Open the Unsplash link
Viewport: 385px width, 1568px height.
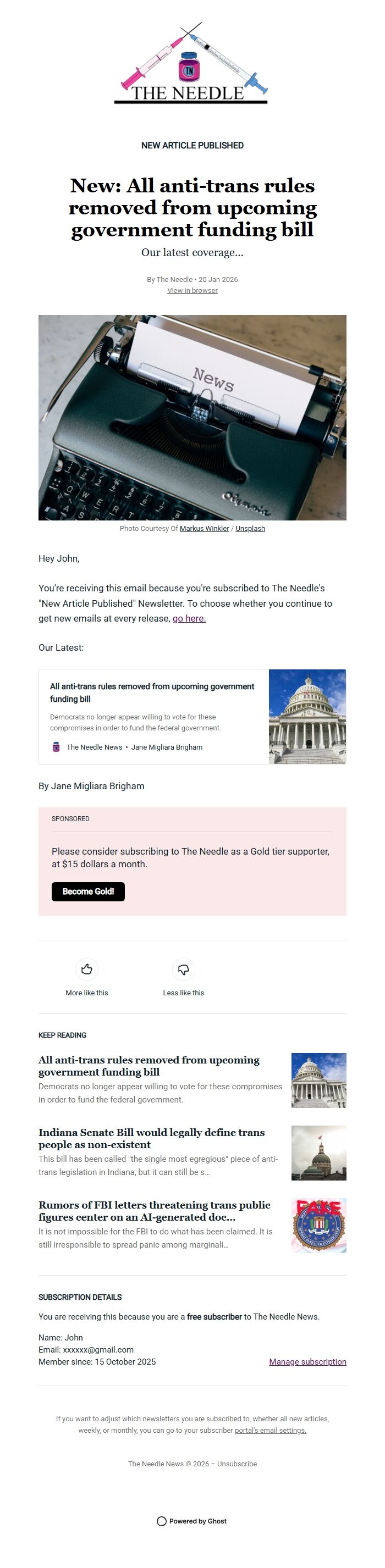pyautogui.click(x=250, y=528)
